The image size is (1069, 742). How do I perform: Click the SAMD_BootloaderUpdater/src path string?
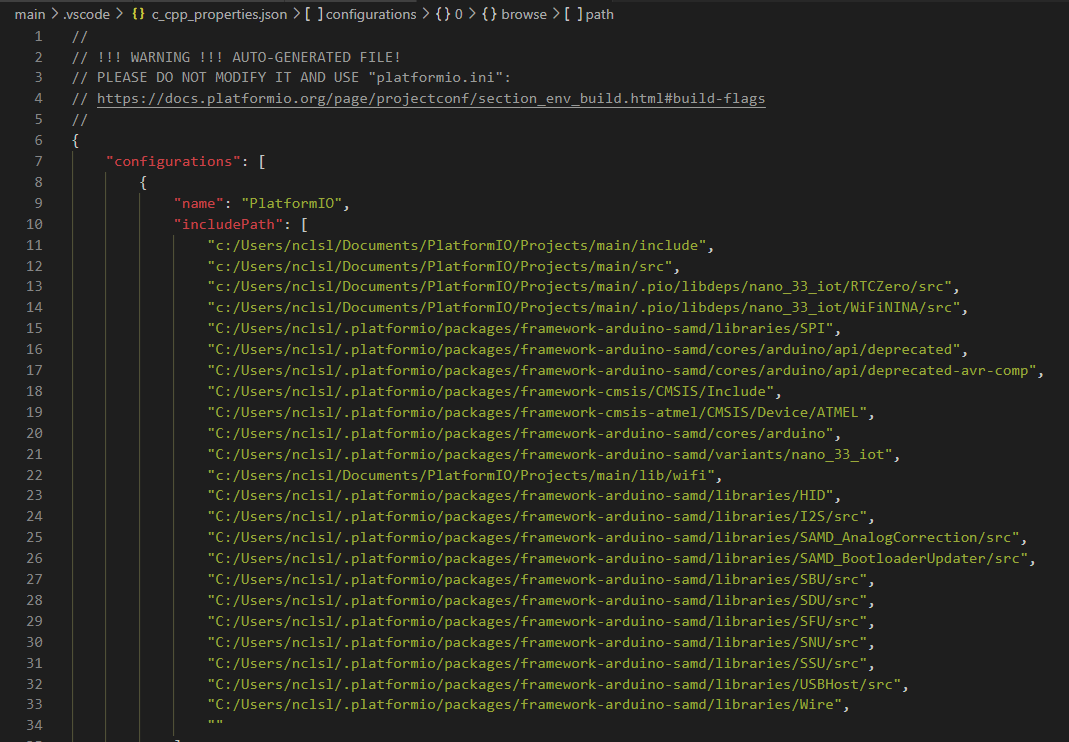coord(618,559)
